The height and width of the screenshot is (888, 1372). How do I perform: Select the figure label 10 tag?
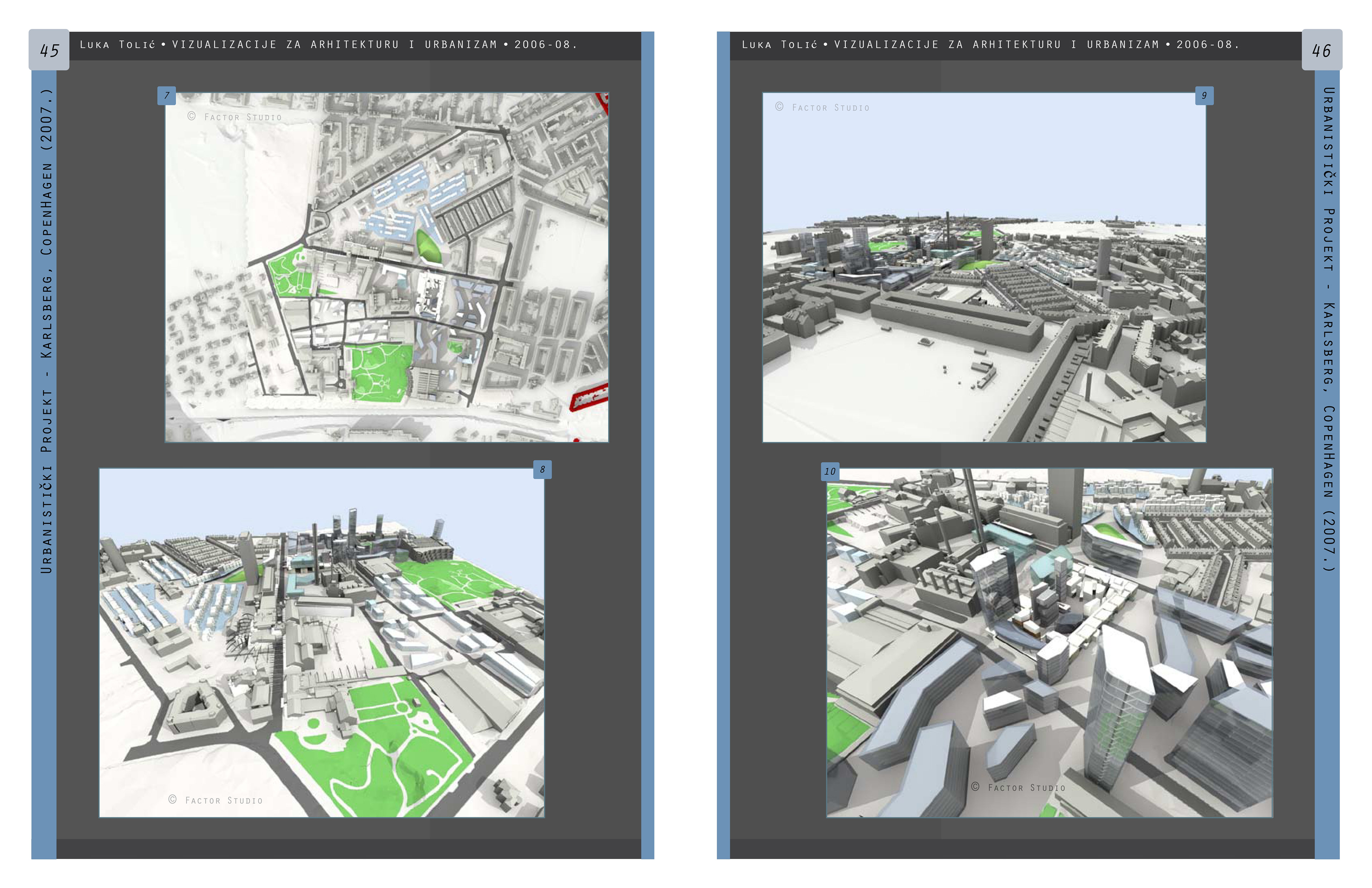coord(830,472)
